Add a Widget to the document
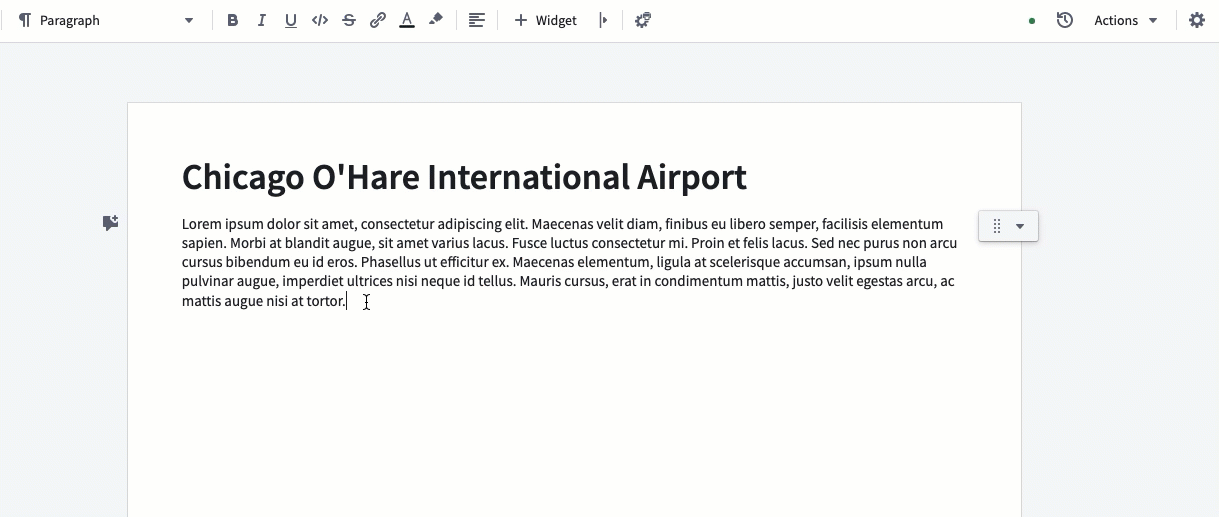 [545, 20]
